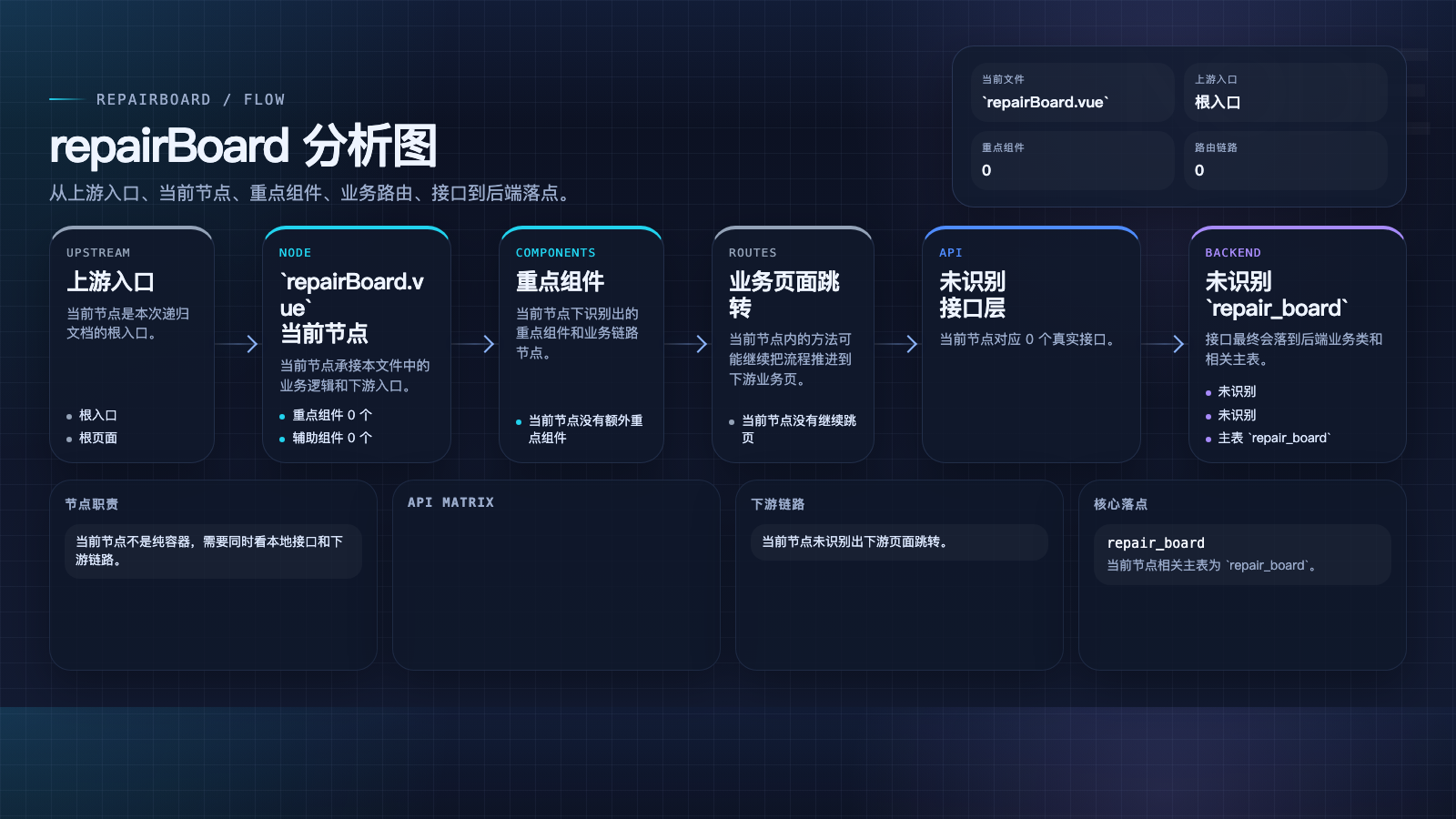Click arrow between COMPONENTS and ROUTES cards
1456x819 pixels.
(x=687, y=344)
